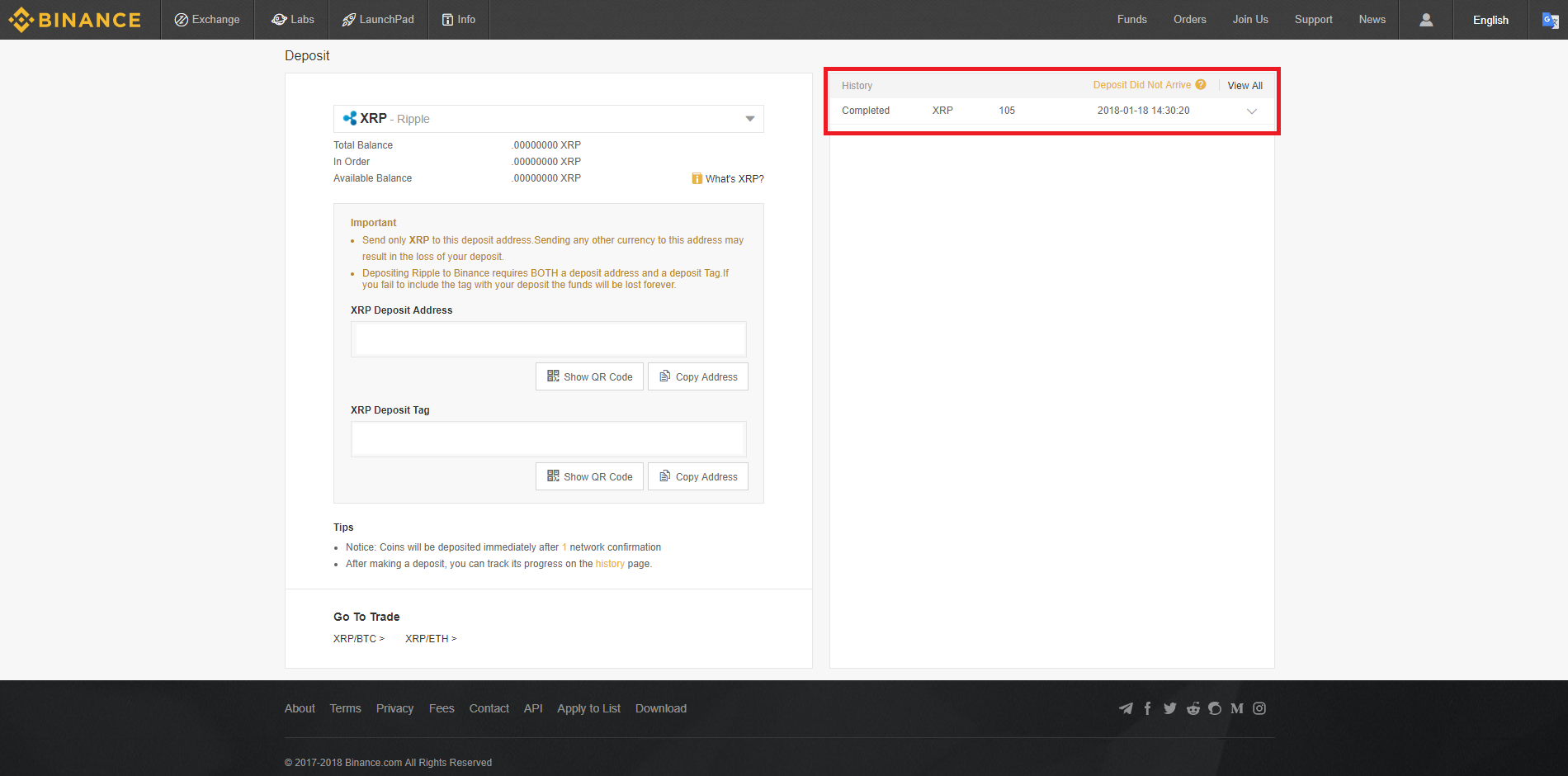This screenshot has height=776, width=1568.
Task: Copy Address for XRP deposit address
Action: [x=698, y=376]
